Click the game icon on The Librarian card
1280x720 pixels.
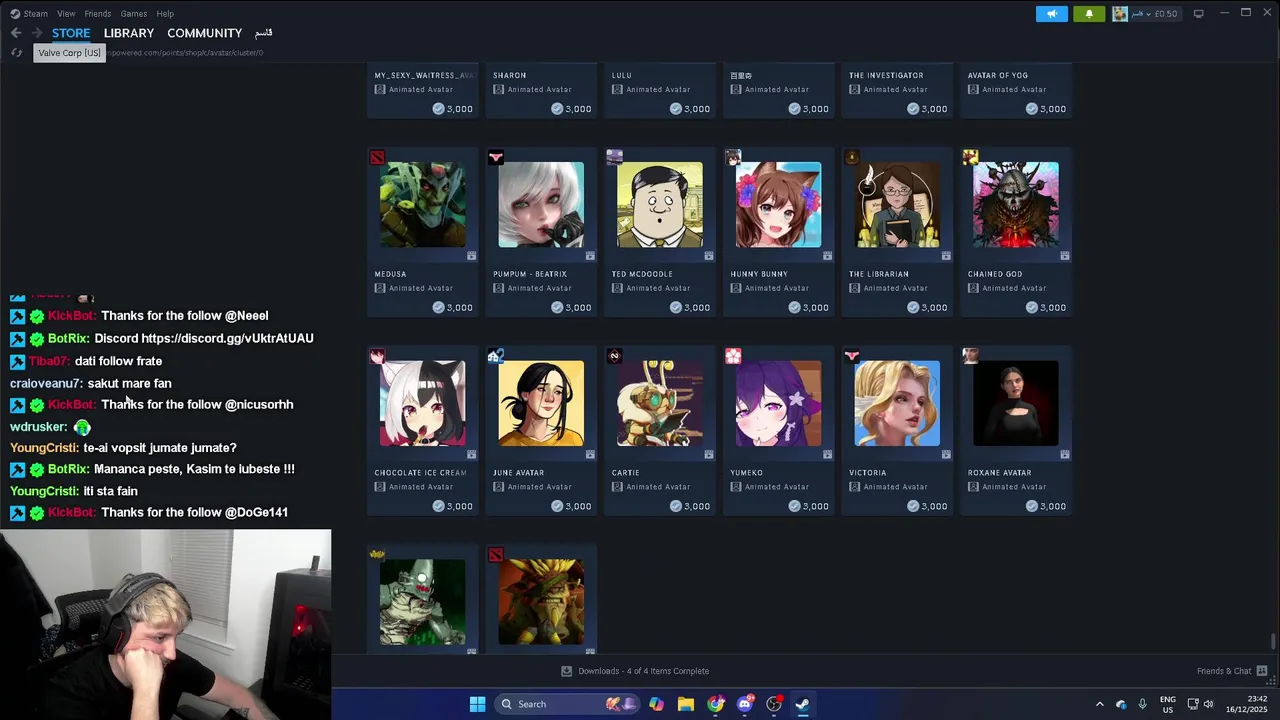(x=852, y=157)
